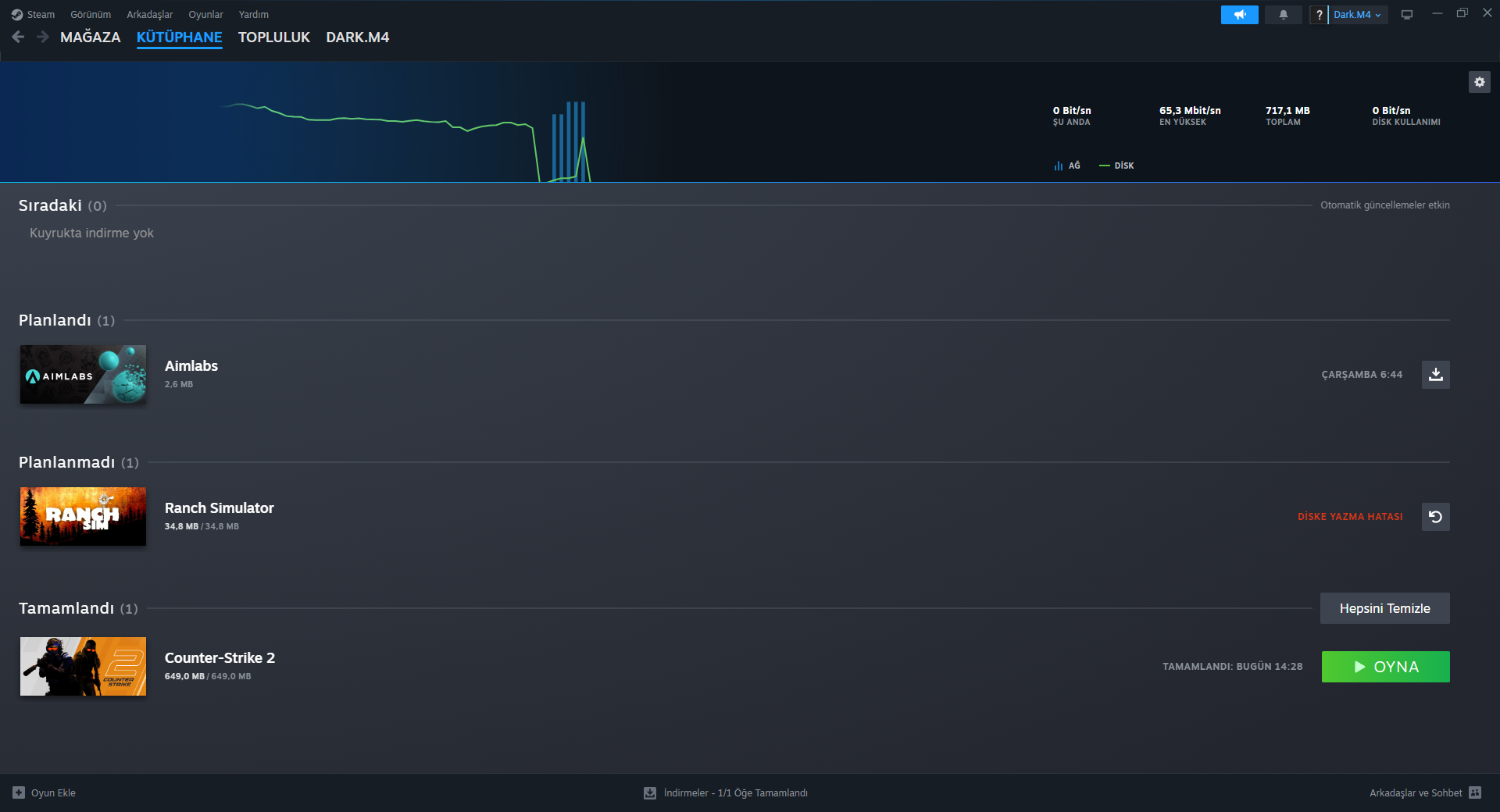
Task: Click the forward navigation arrow
Action: point(43,37)
